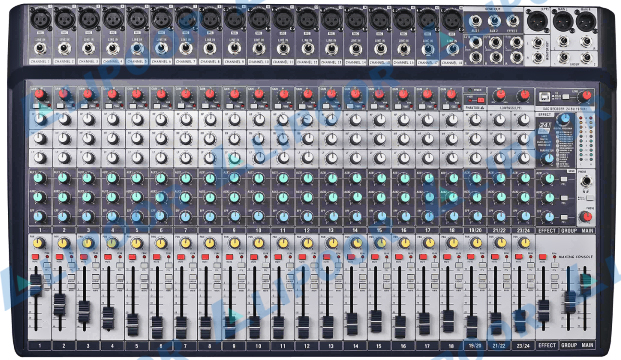Click the channel 1 XLR mic input

40,19
